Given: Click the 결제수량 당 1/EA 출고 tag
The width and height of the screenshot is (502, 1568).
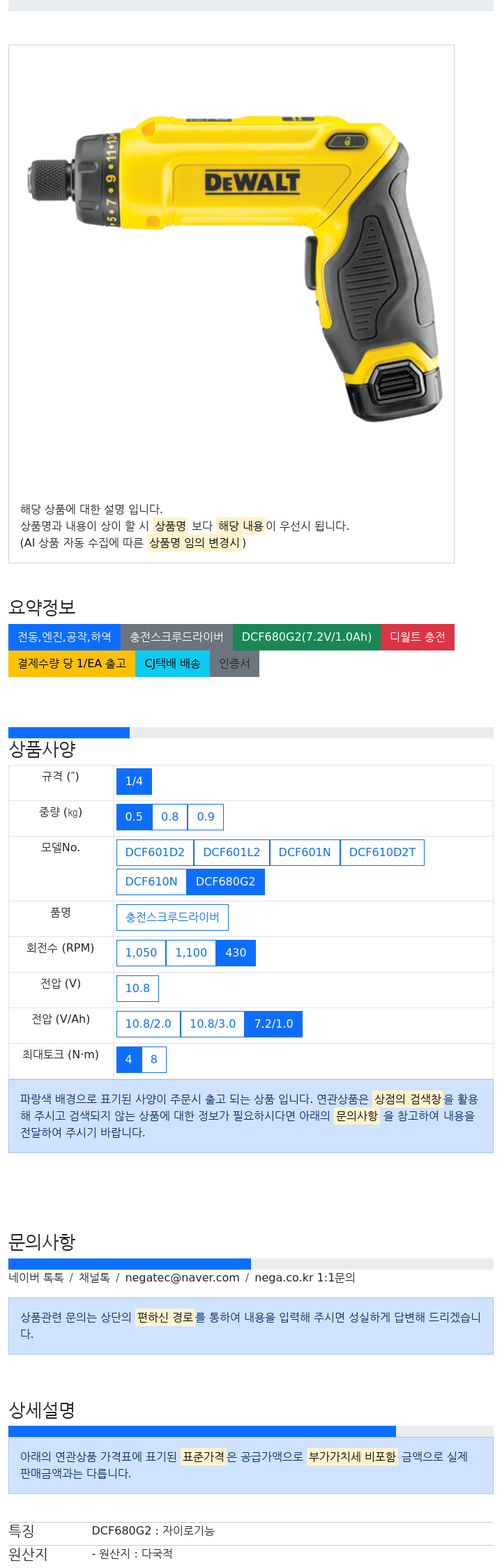Looking at the screenshot, I should pyautogui.click(x=72, y=664).
